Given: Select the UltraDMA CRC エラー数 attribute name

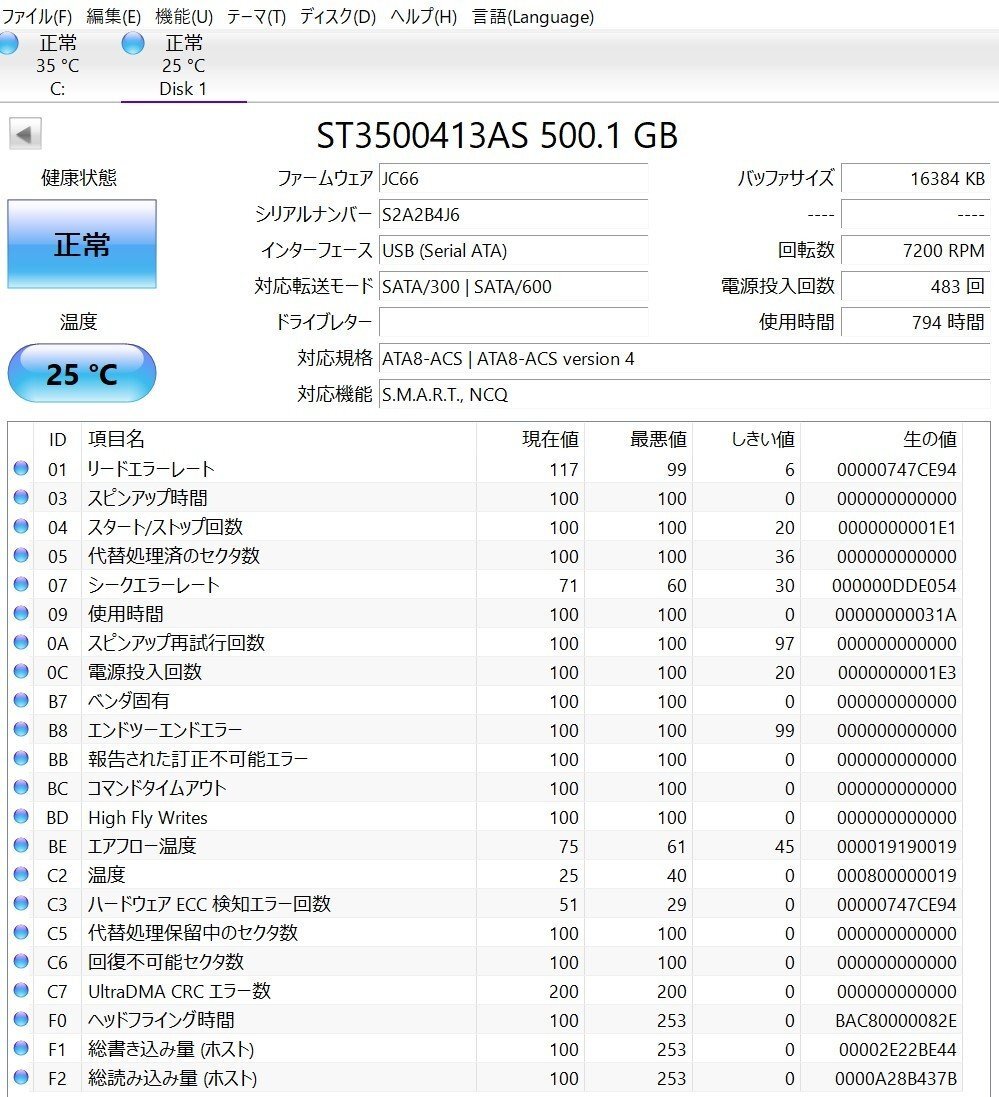Looking at the screenshot, I should pos(179,991).
